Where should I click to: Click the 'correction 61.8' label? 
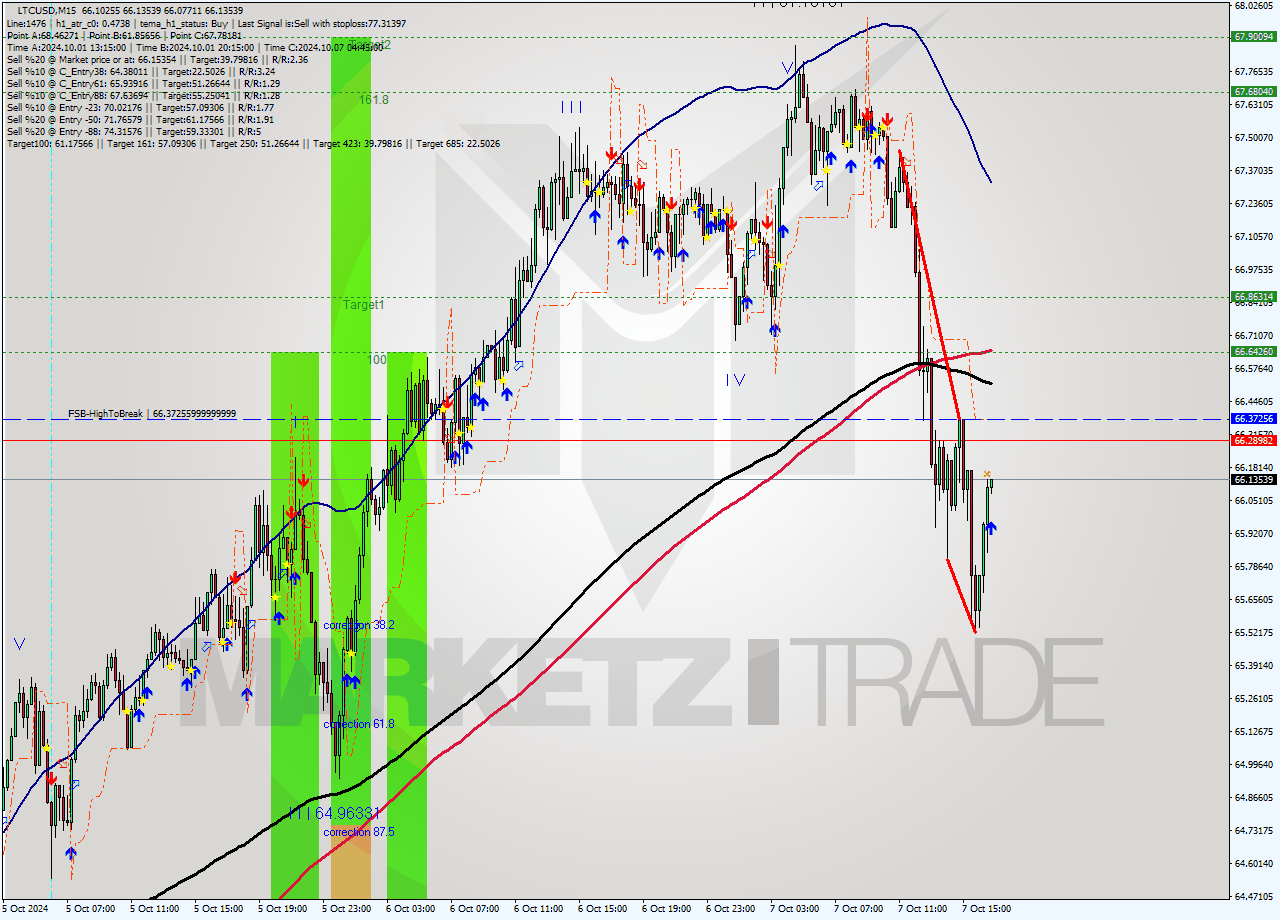click(x=359, y=724)
